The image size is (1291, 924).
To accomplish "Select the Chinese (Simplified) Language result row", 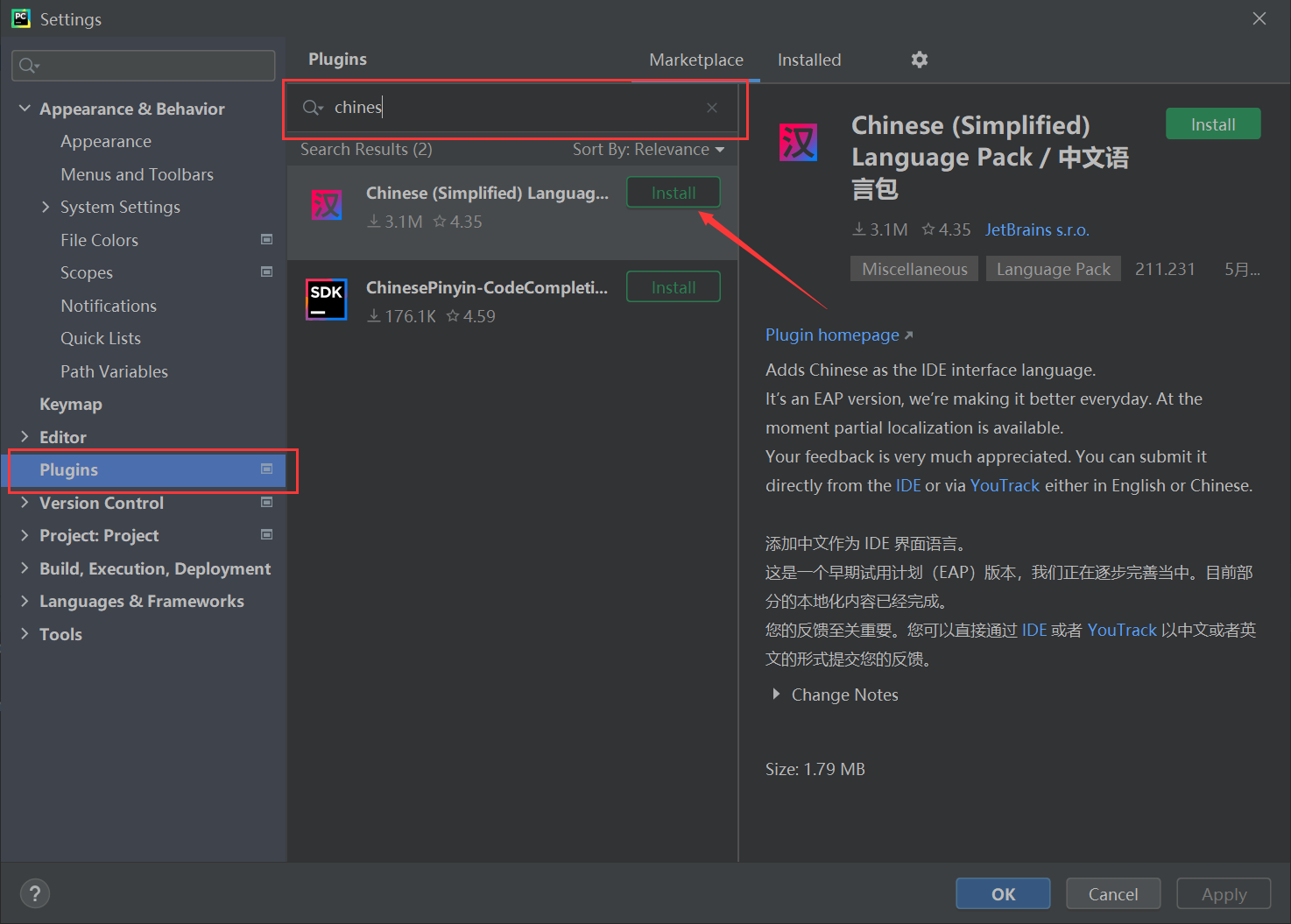I will (512, 212).
